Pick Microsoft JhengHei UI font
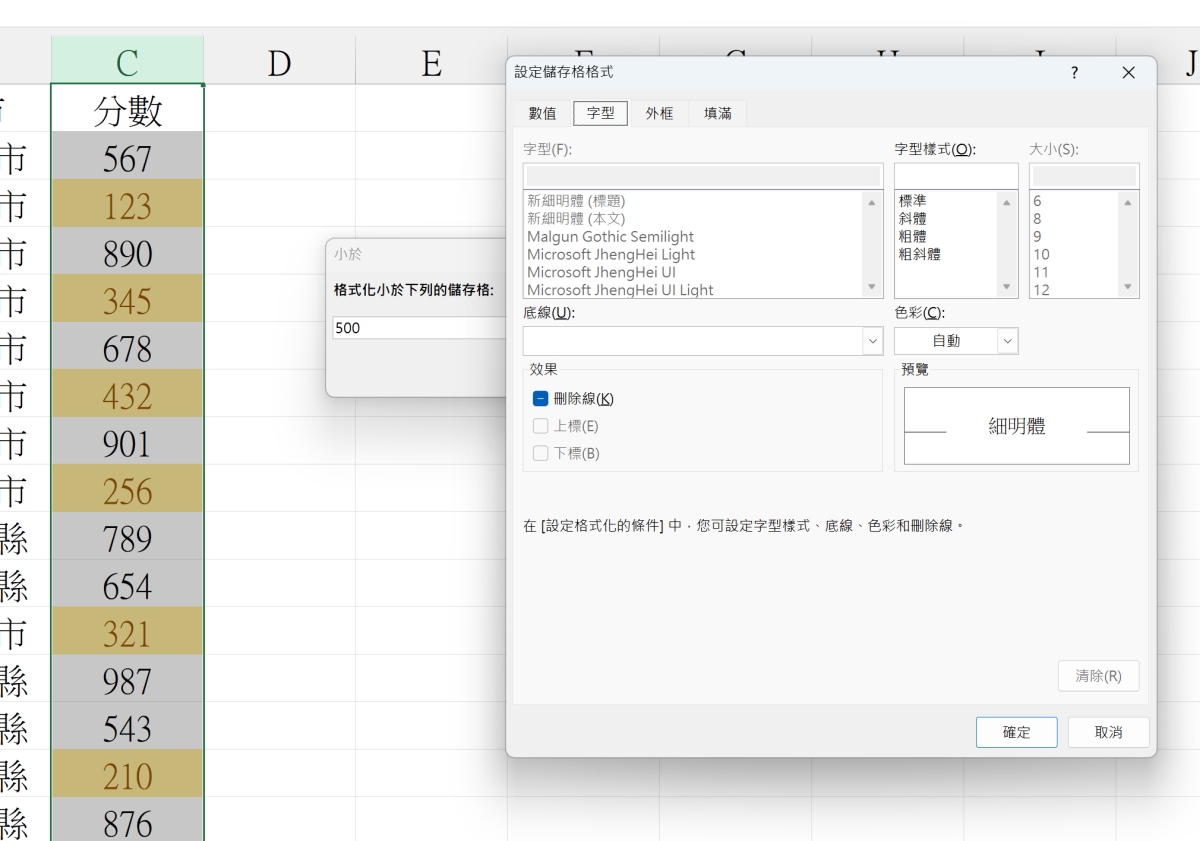Image resolution: width=1200 pixels, height=841 pixels. (601, 272)
